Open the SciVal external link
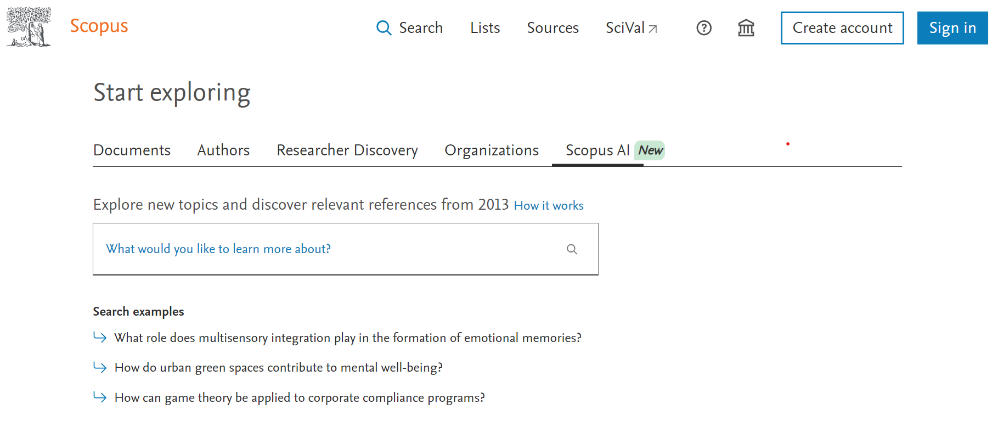This screenshot has width=998, height=443. tap(632, 28)
